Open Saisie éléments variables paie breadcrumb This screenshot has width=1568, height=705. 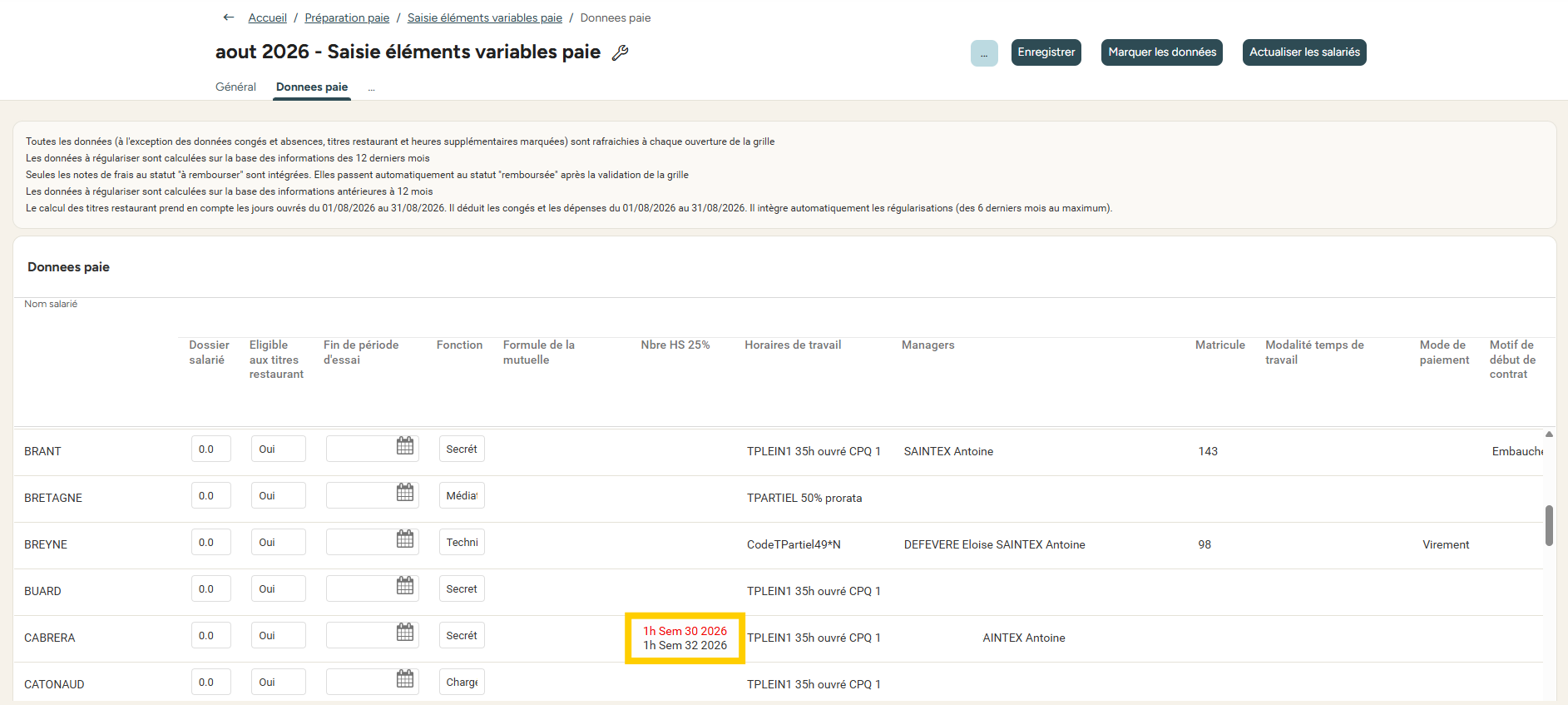click(x=485, y=17)
